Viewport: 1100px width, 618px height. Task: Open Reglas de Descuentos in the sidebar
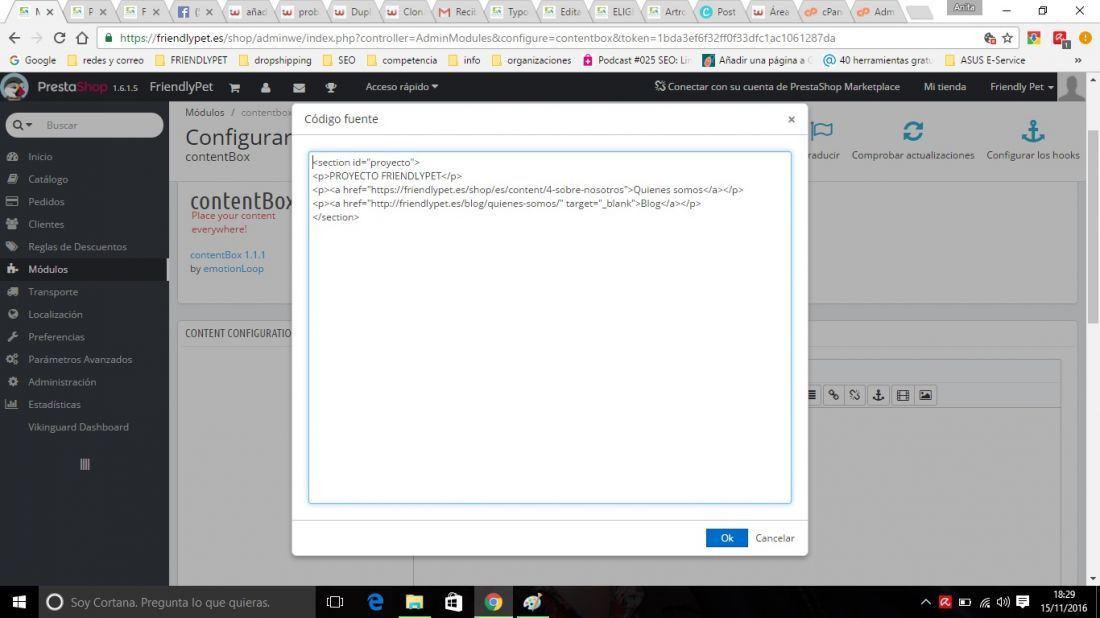[x=77, y=246]
